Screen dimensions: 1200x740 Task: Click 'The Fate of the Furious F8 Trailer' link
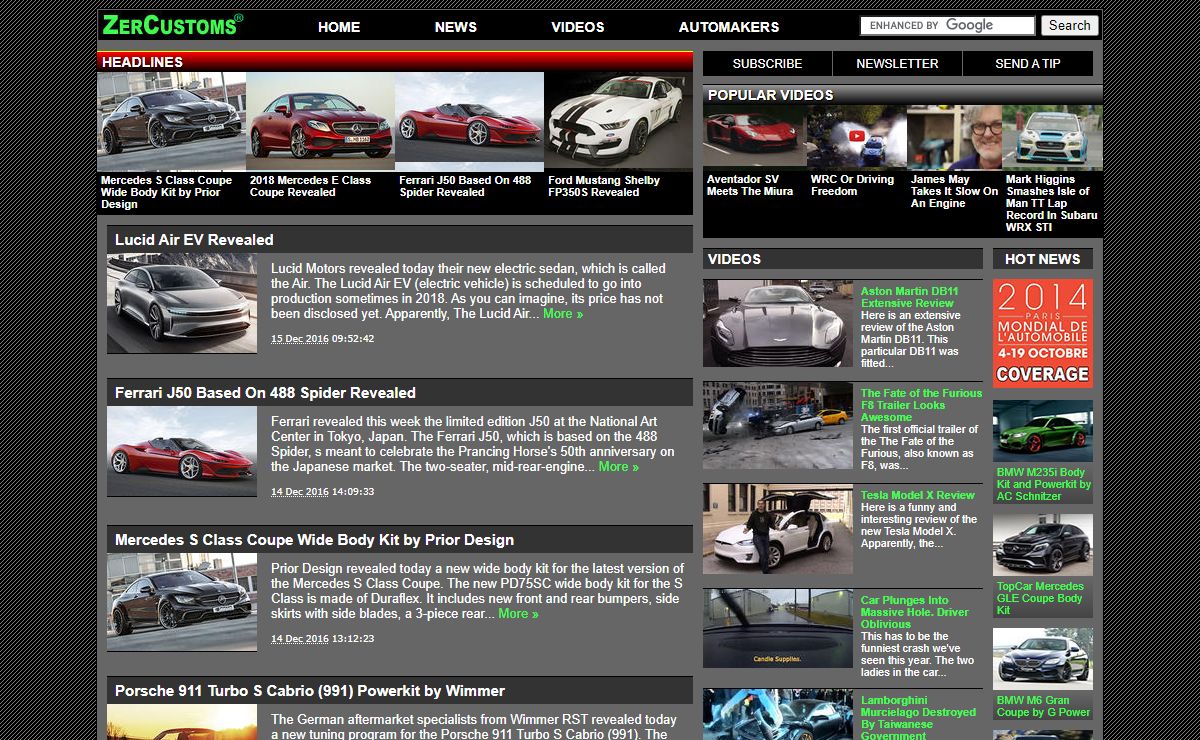[x=921, y=405]
